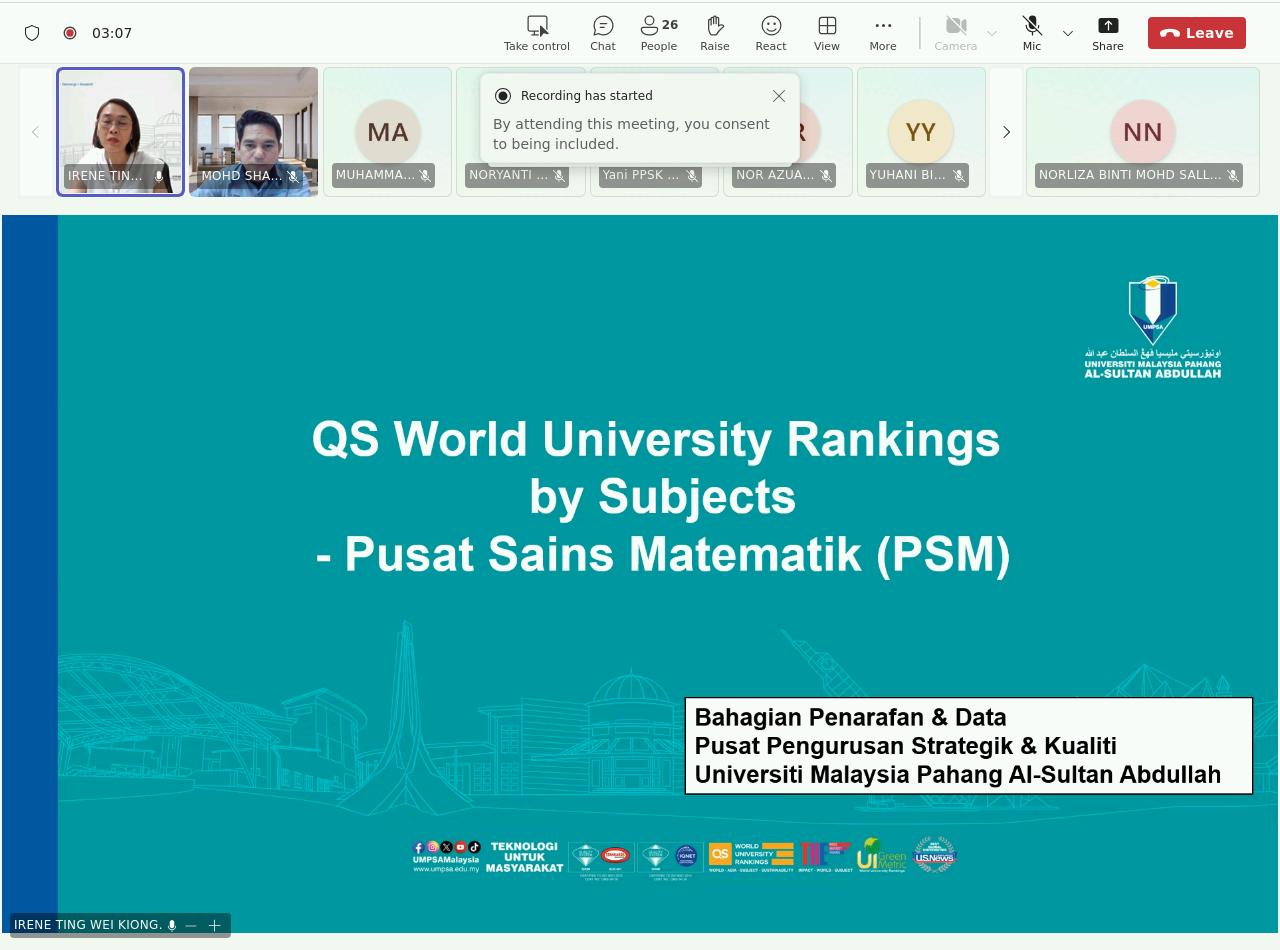Click the QS World University Rankings badge
This screenshot has width=1280, height=950.
[751, 856]
